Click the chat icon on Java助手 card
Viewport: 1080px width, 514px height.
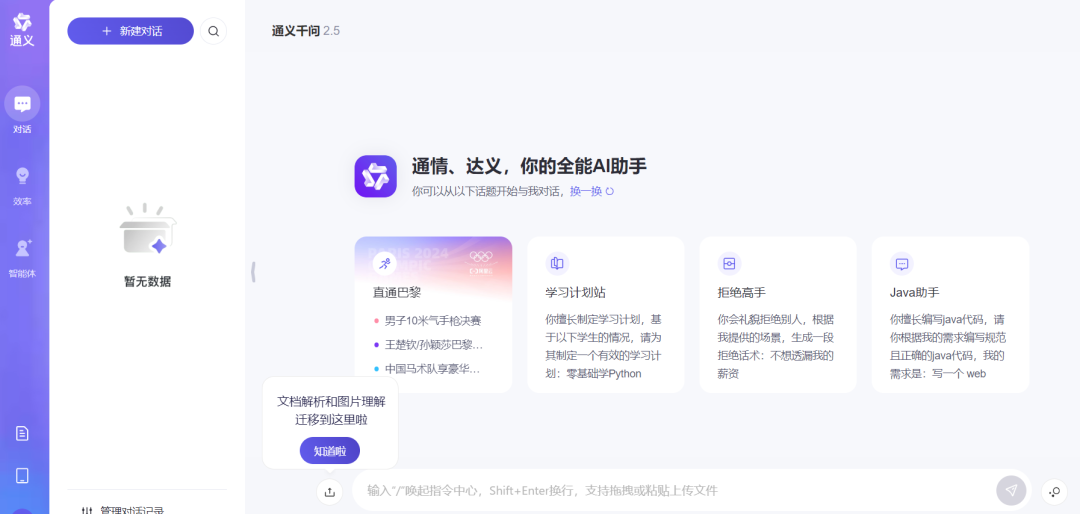(x=901, y=263)
